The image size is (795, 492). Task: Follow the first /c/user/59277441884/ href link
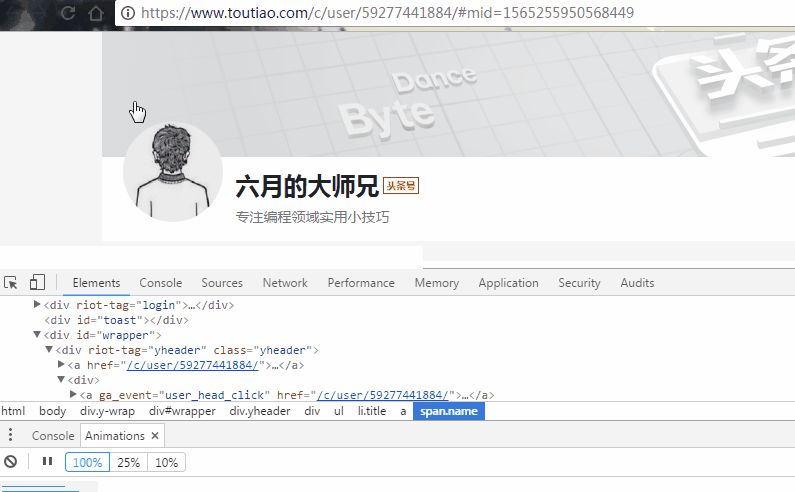193,365
